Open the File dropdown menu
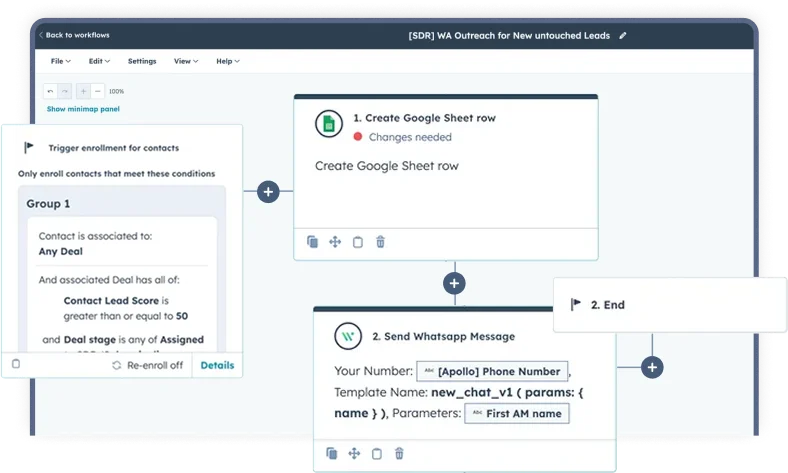The width and height of the screenshot is (788, 473). pyautogui.click(x=62, y=61)
